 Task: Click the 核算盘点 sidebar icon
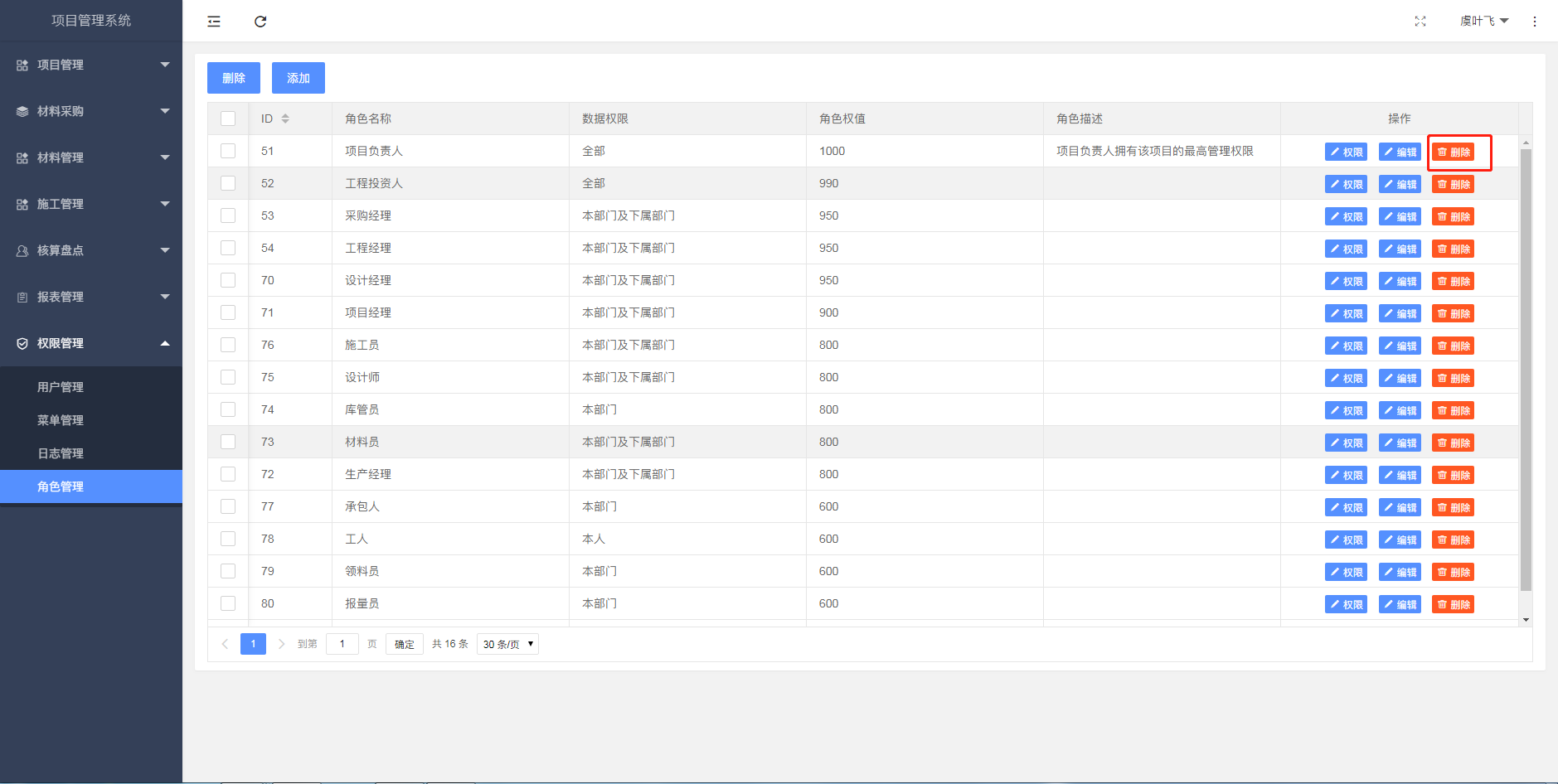pos(22,250)
